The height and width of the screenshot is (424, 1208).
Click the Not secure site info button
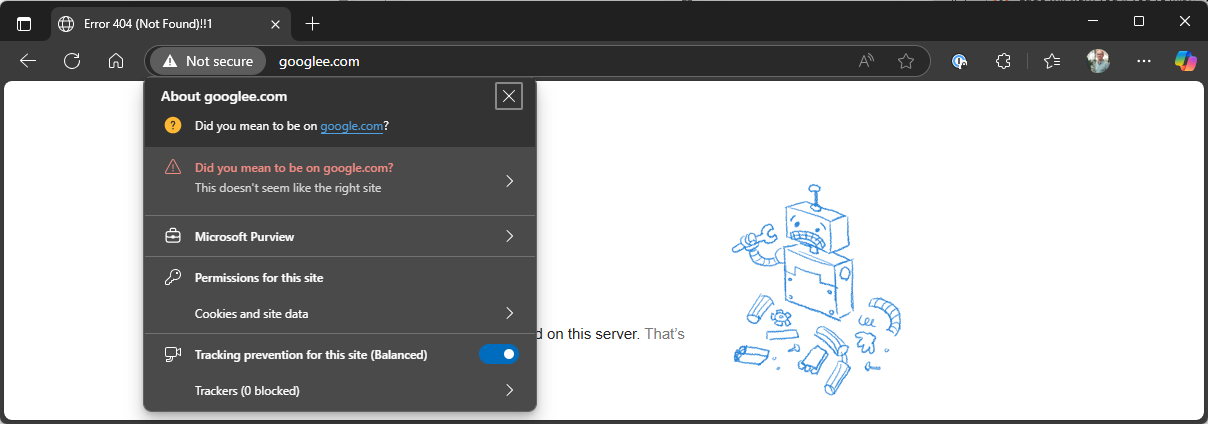click(x=208, y=61)
